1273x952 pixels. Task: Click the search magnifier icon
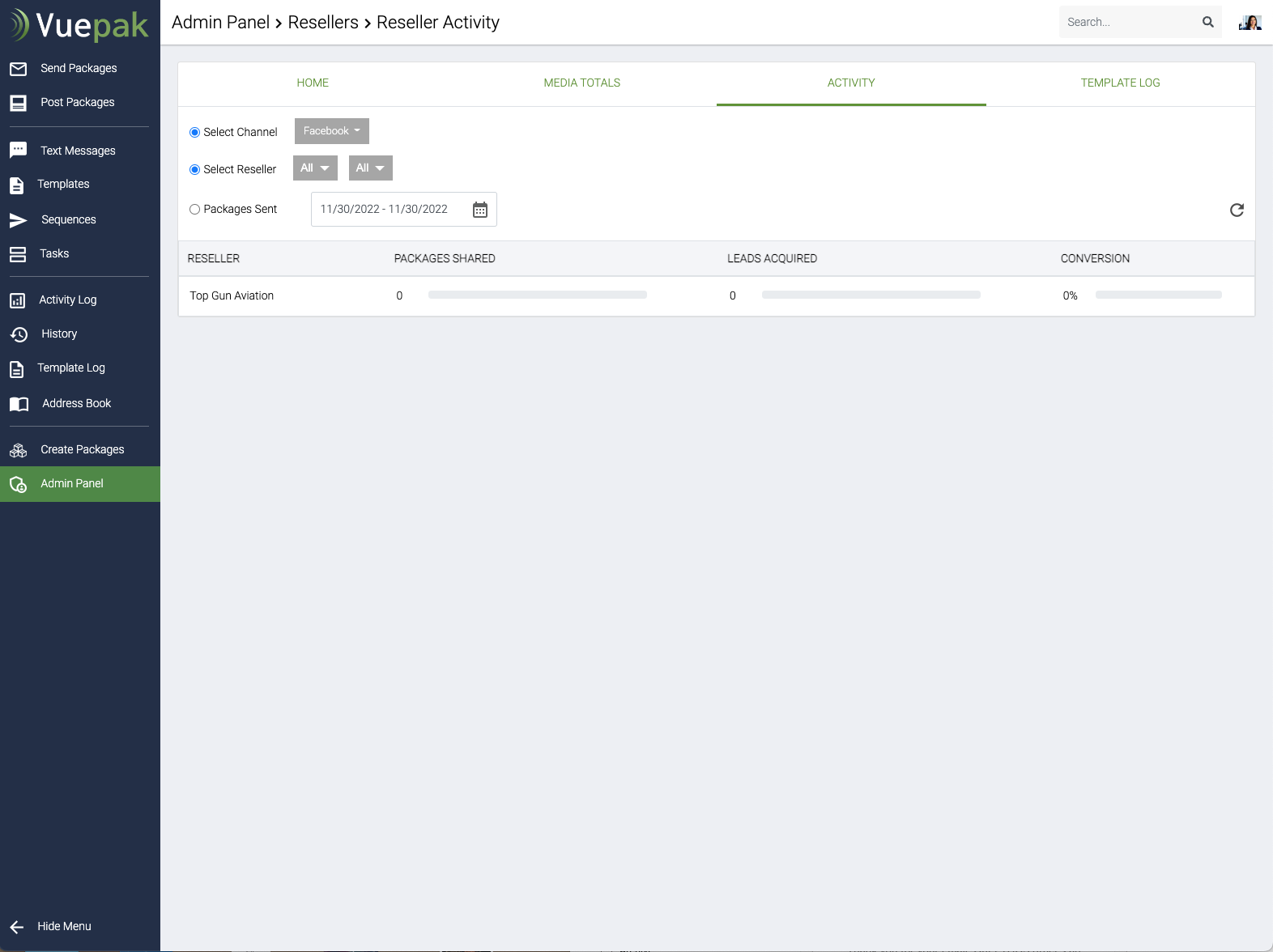click(1207, 22)
